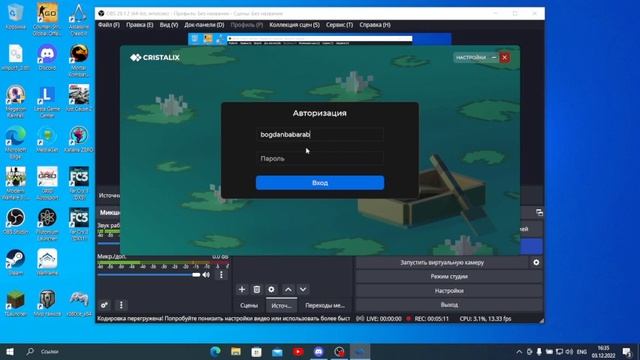Viewport: 640px width, 360px height.
Task: Open Modern Warfare desktop shortcut
Action: (16, 183)
